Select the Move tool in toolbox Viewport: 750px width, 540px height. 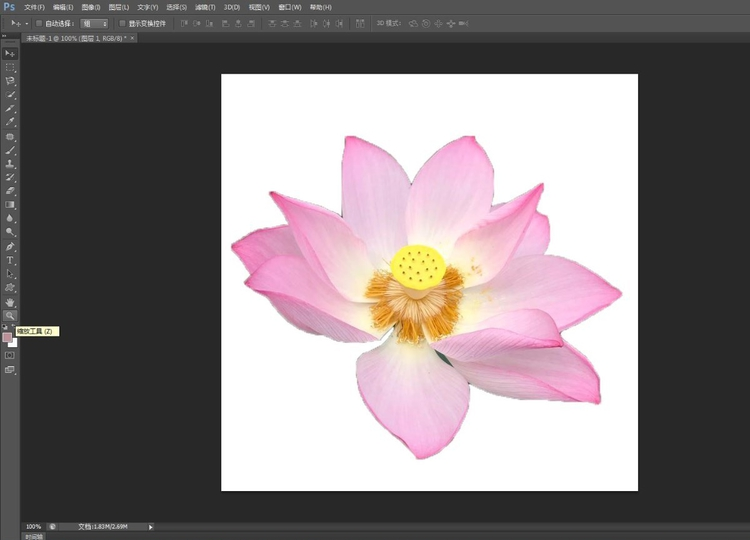click(x=10, y=53)
